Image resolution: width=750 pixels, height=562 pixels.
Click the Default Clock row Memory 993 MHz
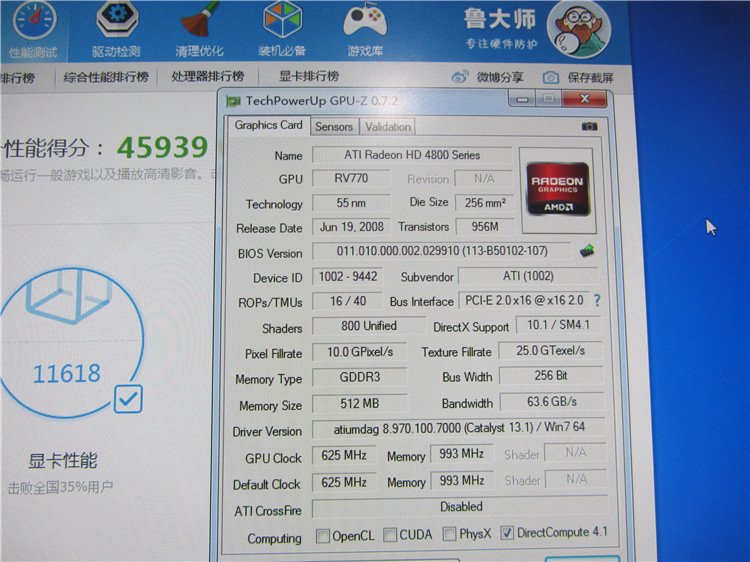(x=462, y=480)
